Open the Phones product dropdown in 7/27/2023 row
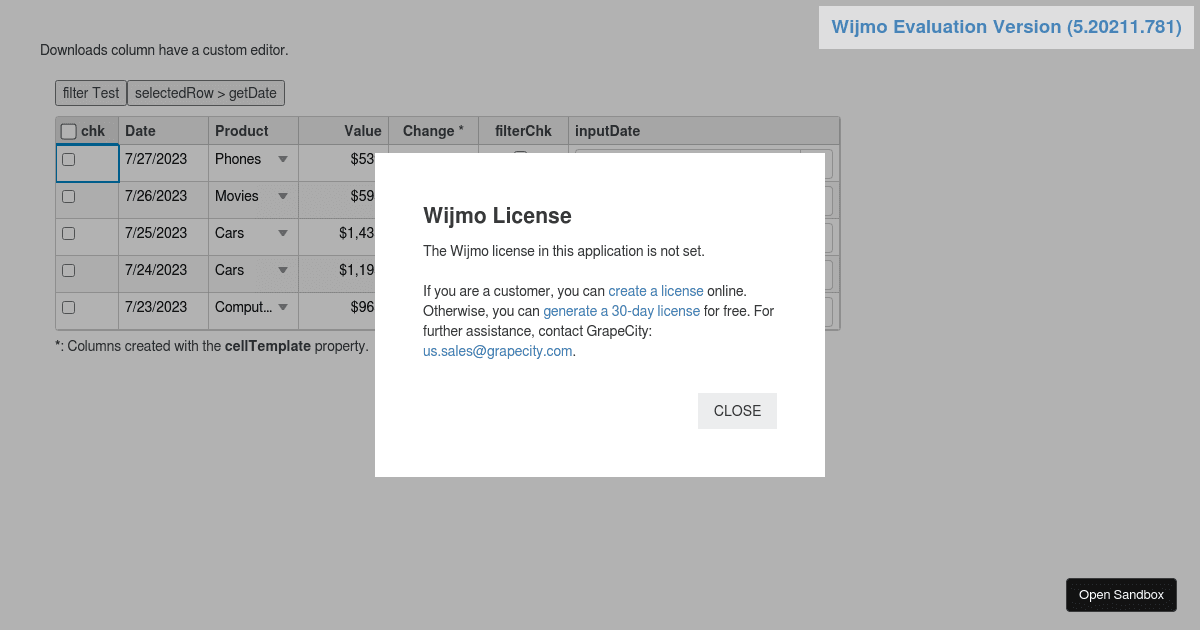 (283, 159)
